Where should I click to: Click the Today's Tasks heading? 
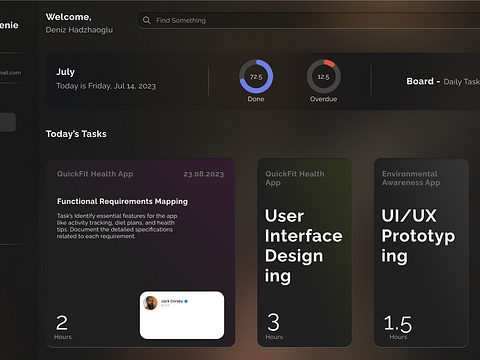[76, 134]
